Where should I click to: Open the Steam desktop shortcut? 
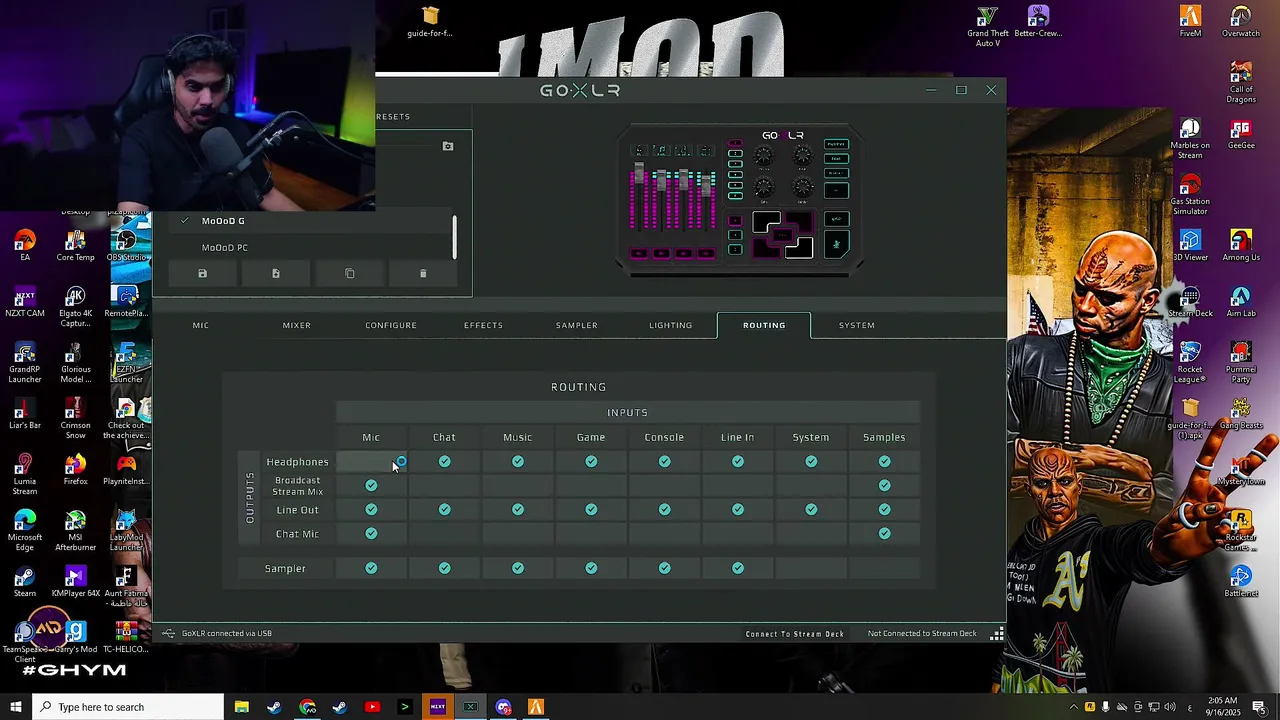point(25,582)
